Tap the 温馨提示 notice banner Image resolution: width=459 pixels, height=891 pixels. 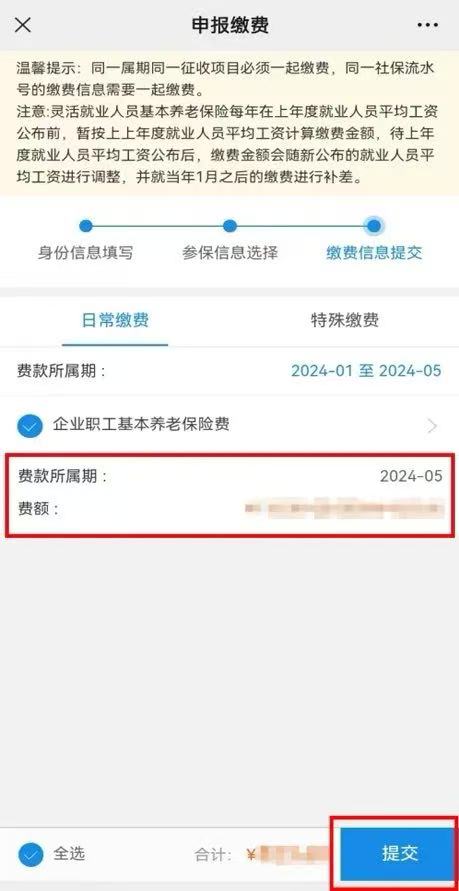pyautogui.click(x=230, y=123)
